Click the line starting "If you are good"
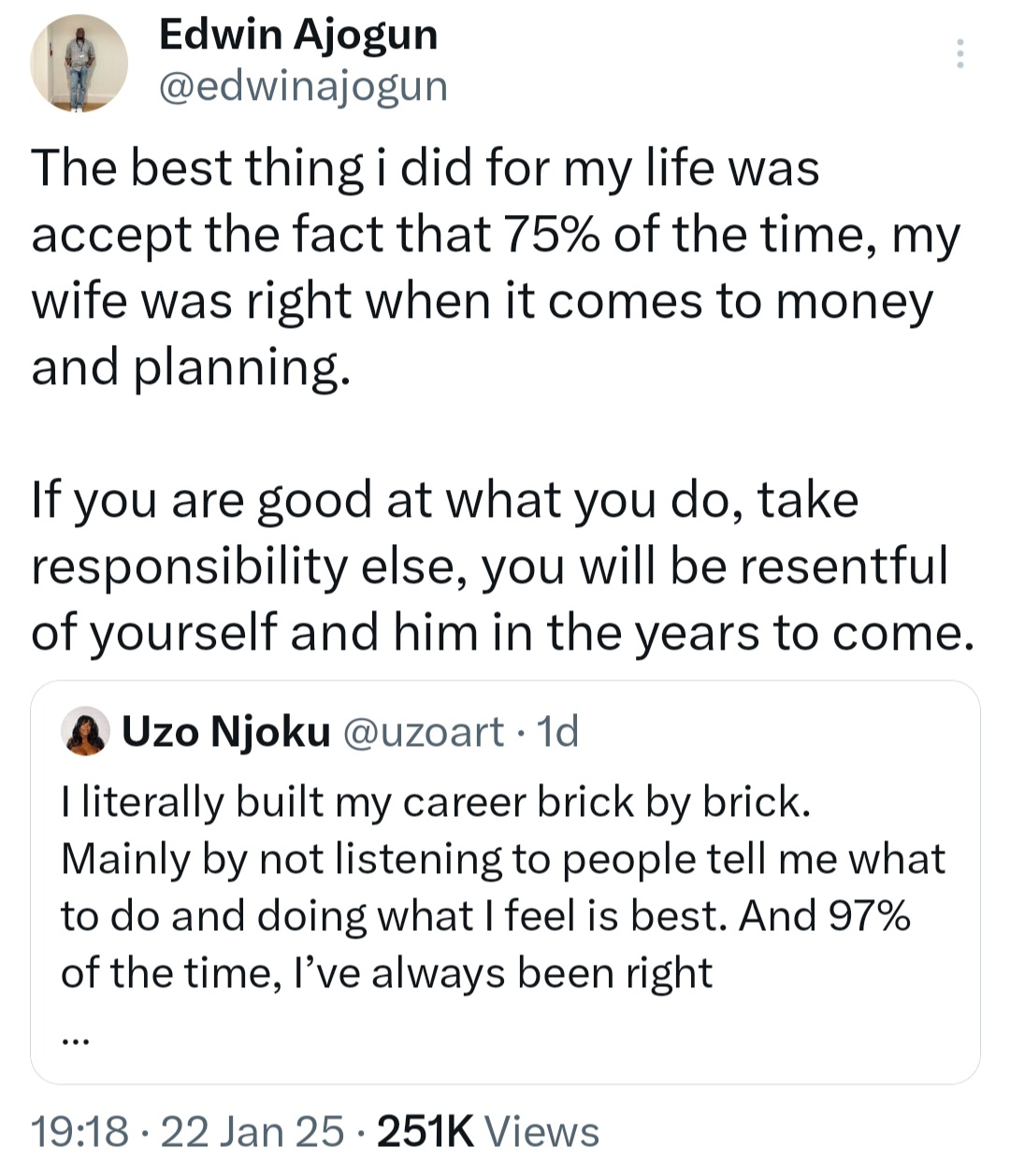Screen dimensions: 1010x1176 coord(444,500)
